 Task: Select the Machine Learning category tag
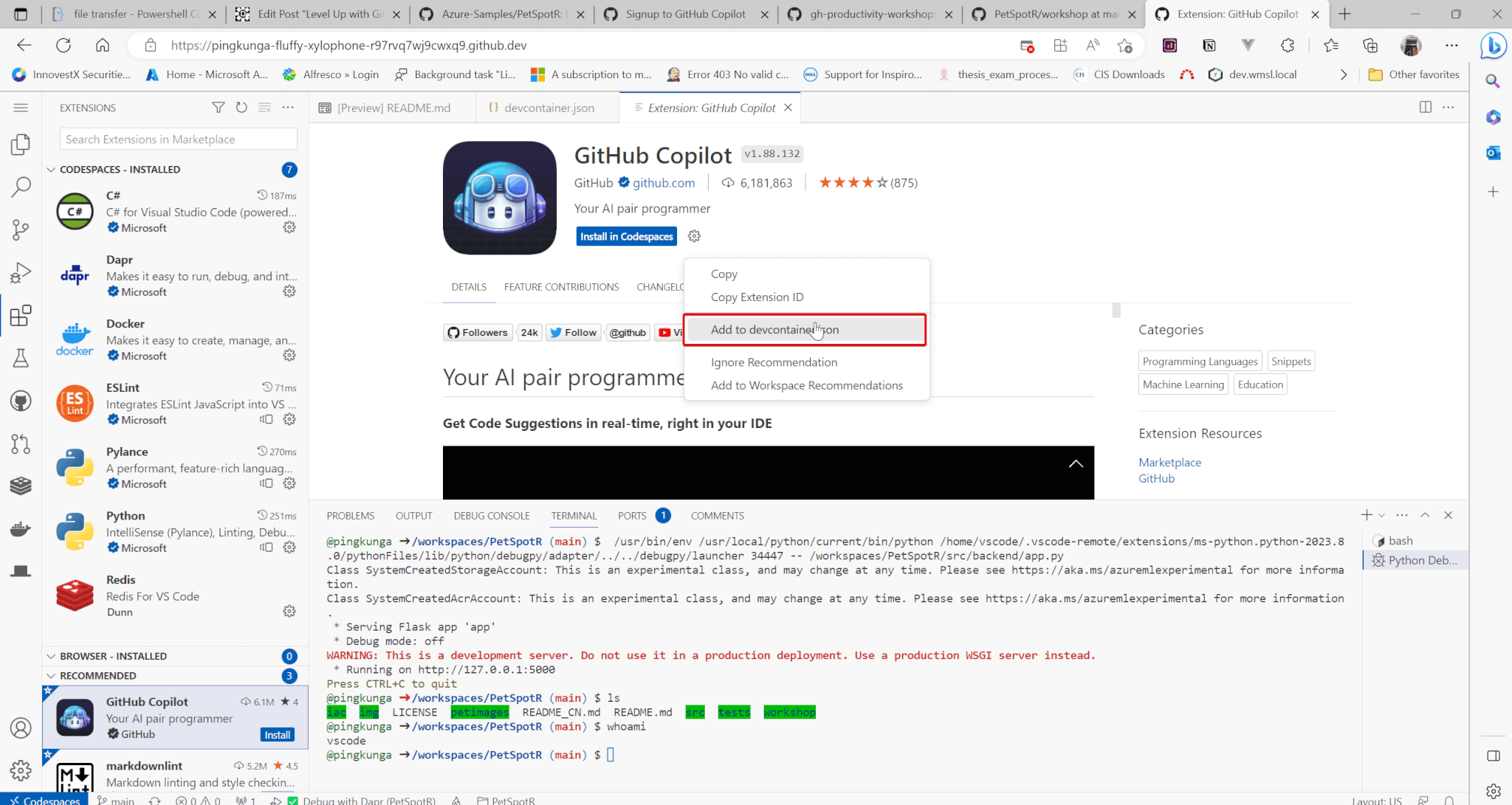pyautogui.click(x=1183, y=384)
